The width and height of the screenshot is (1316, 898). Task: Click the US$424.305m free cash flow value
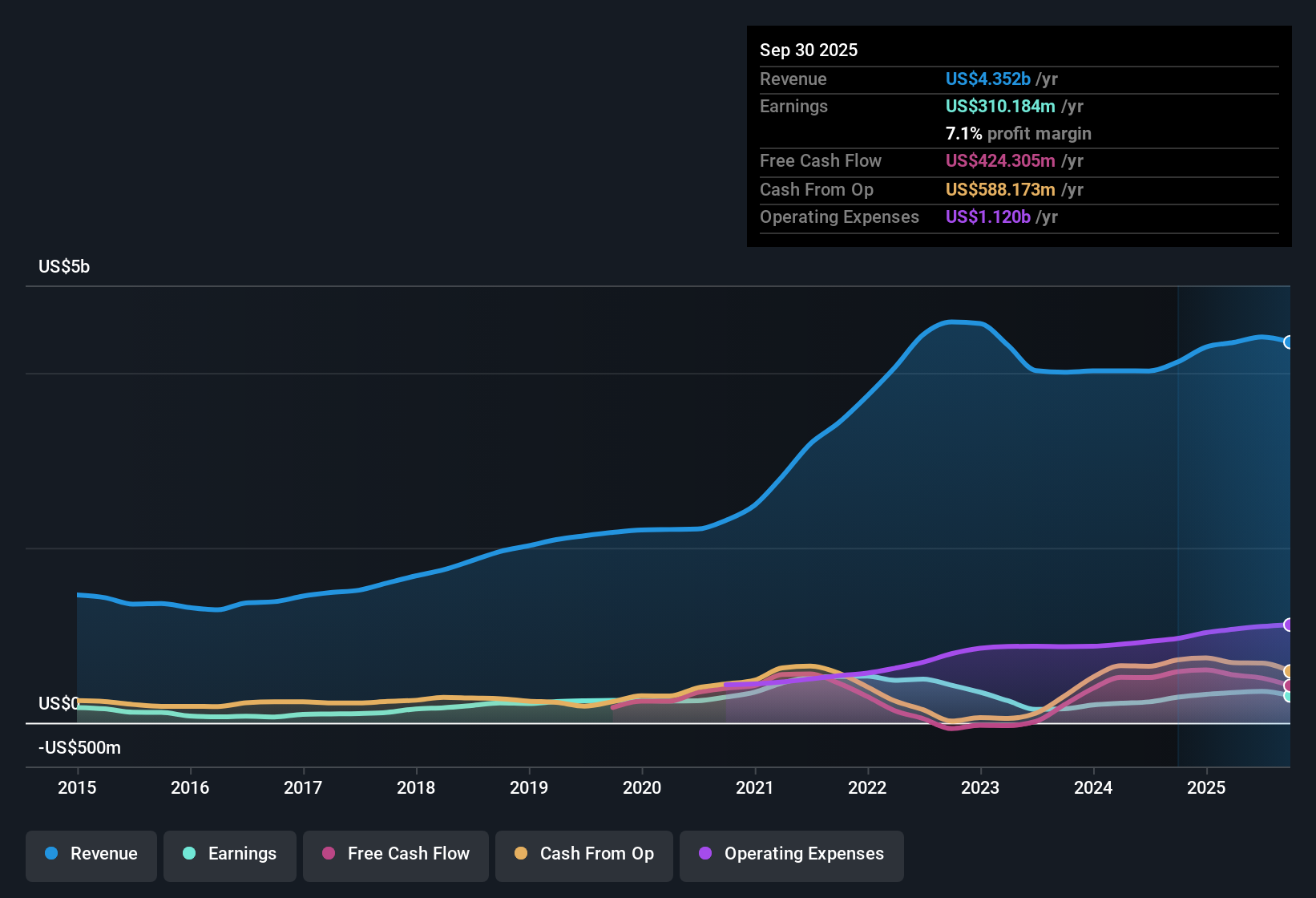(x=1000, y=160)
